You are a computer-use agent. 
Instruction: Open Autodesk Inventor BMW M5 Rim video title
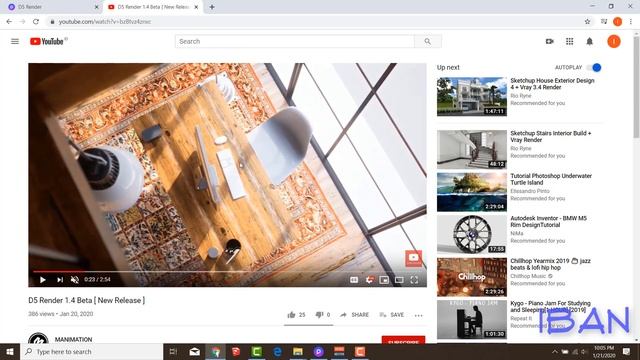[x=549, y=222]
